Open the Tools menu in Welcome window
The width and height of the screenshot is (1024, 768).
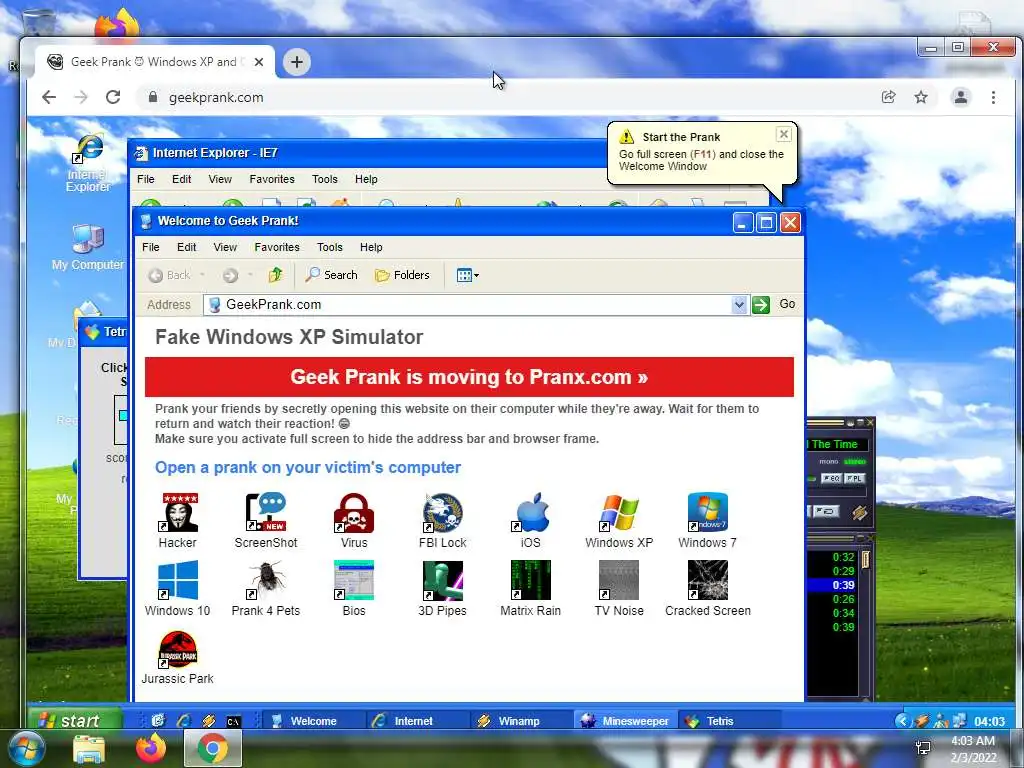point(330,247)
